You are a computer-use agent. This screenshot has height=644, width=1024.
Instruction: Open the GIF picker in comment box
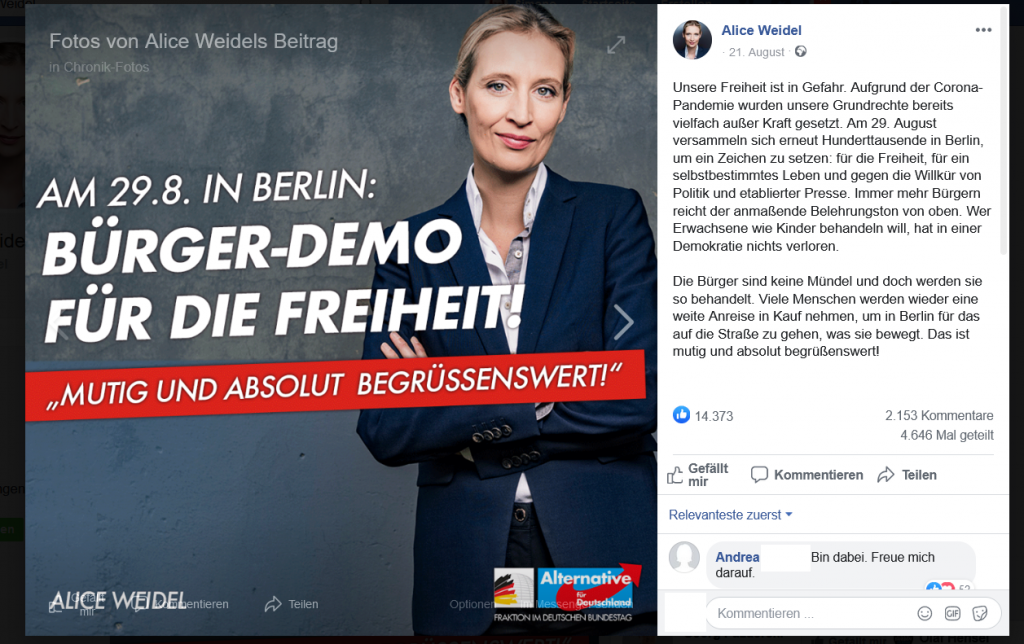pyautogui.click(x=952, y=613)
